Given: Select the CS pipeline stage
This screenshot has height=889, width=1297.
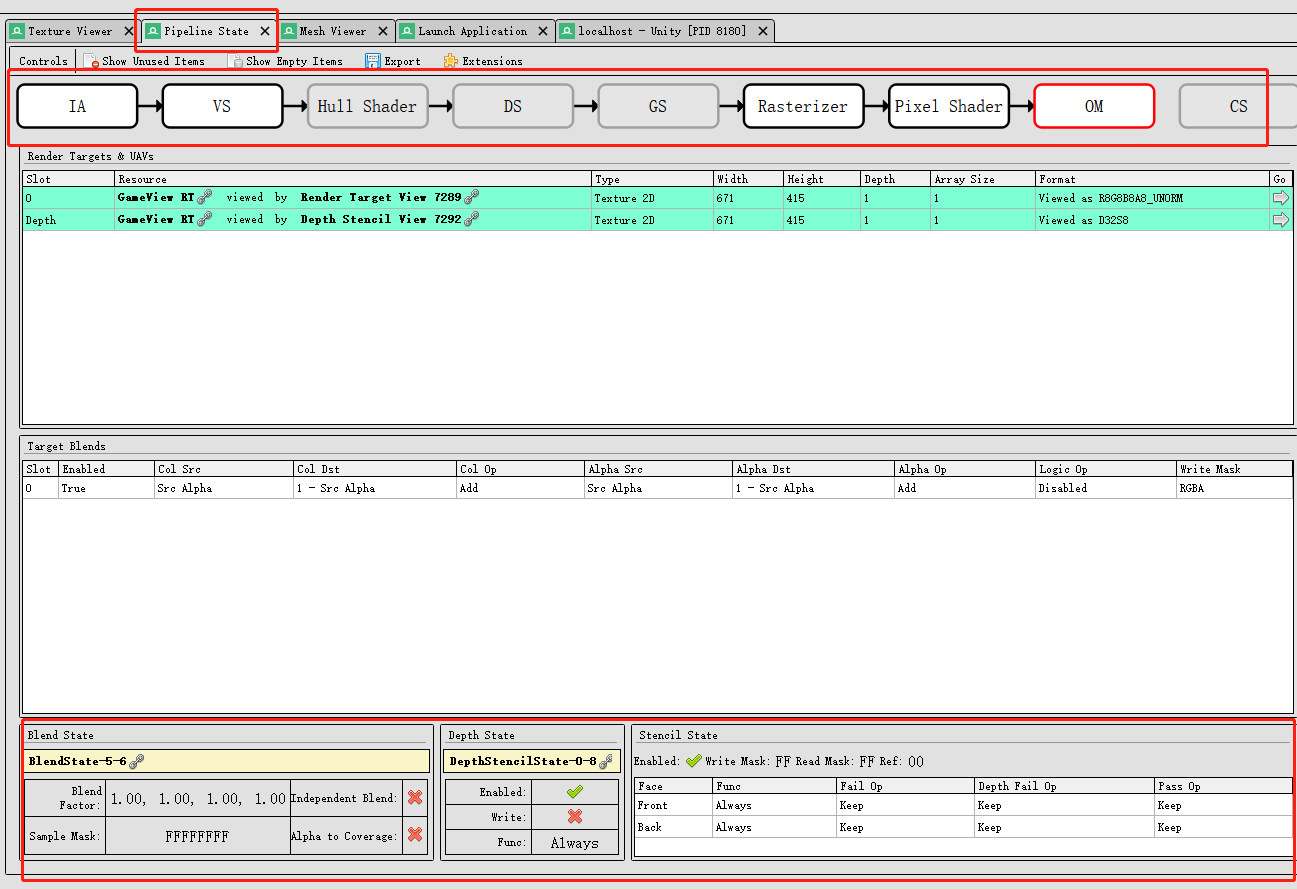Looking at the screenshot, I should tap(1238, 106).
